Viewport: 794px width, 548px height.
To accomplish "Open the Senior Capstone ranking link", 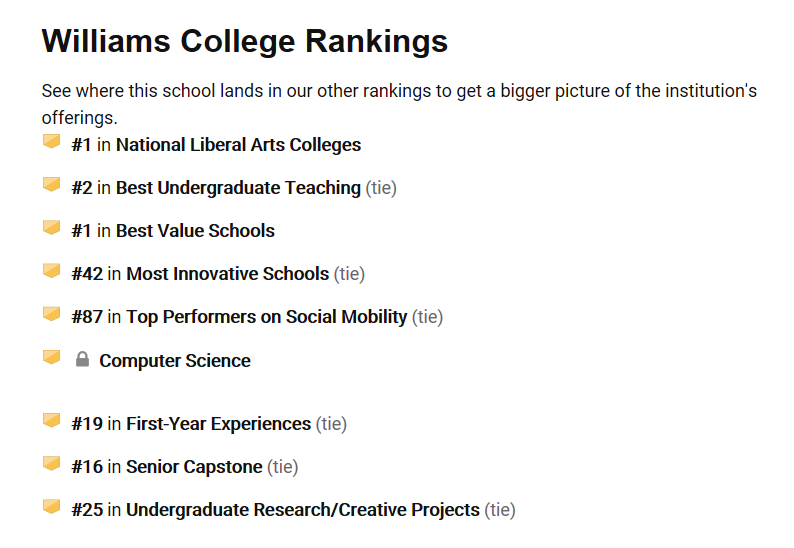I will (x=194, y=467).
